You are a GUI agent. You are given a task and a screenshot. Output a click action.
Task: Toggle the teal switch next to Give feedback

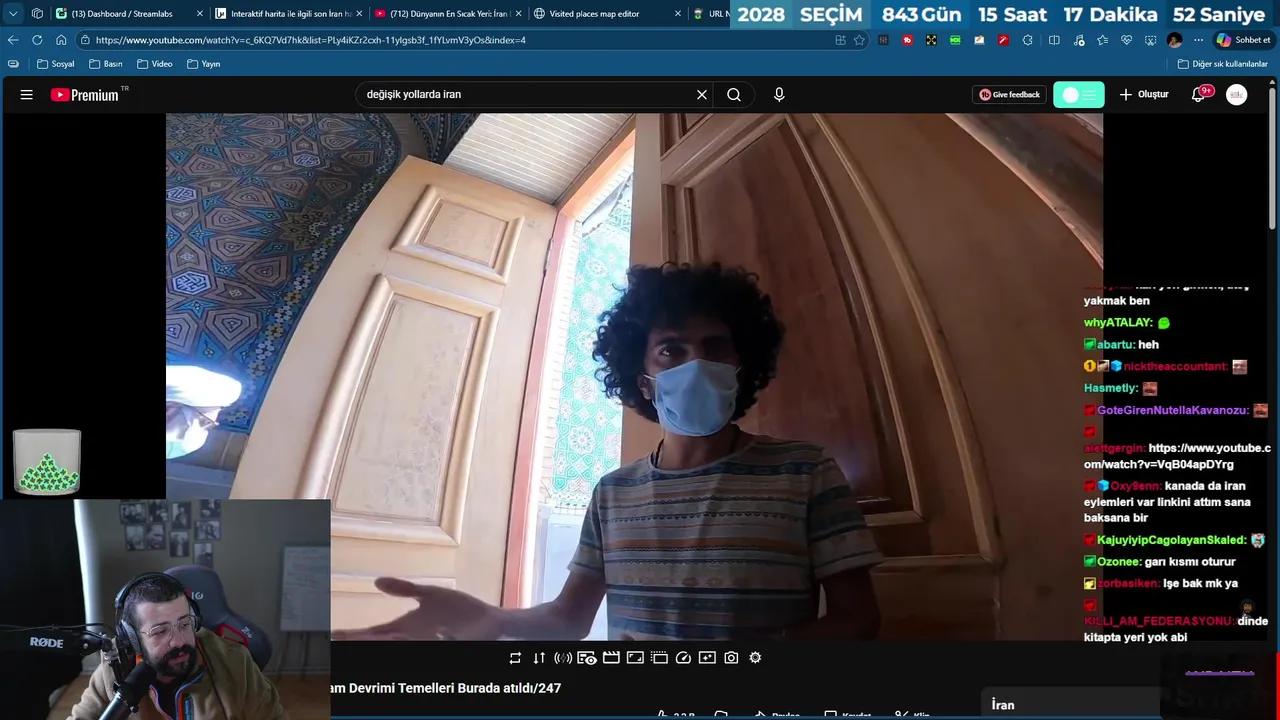[1079, 95]
